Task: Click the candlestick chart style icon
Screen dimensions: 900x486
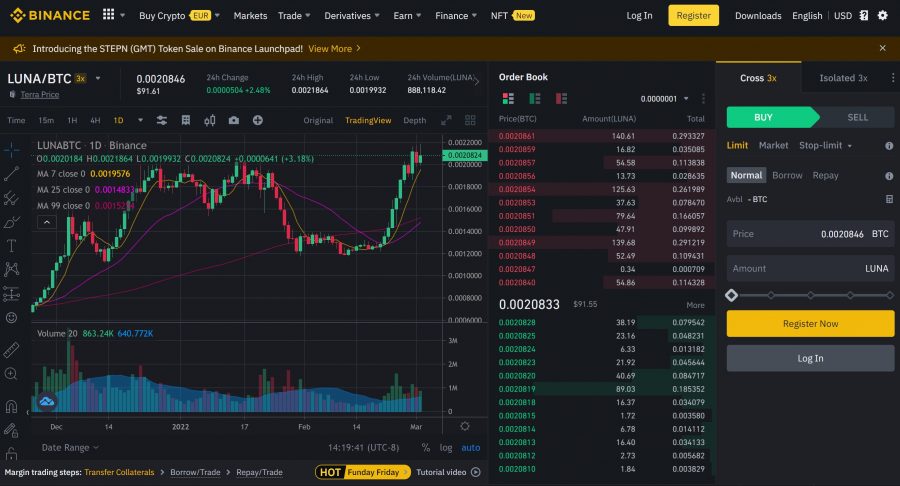Action: pyautogui.click(x=209, y=120)
